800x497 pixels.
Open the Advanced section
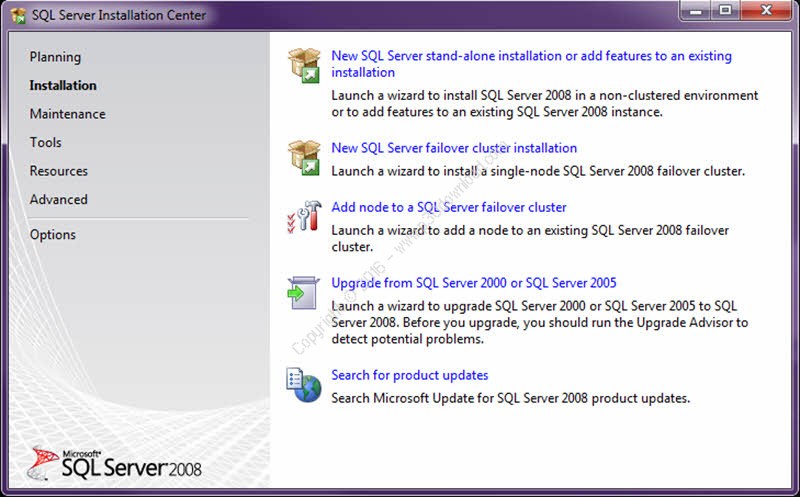pos(58,200)
